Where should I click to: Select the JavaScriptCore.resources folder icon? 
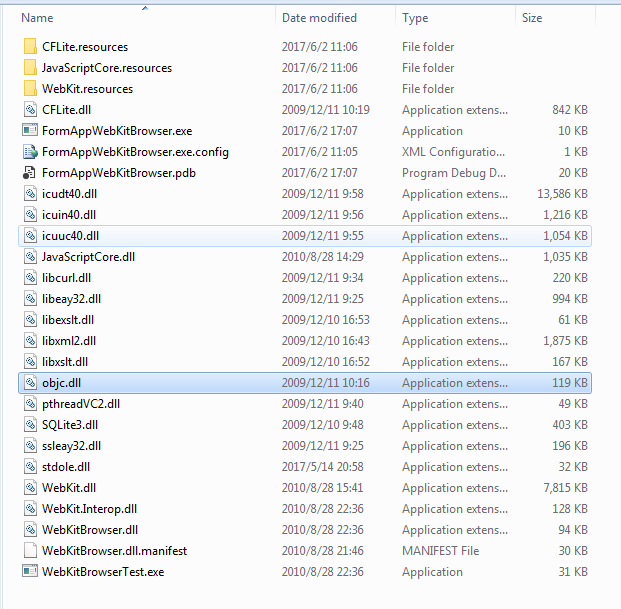30,67
